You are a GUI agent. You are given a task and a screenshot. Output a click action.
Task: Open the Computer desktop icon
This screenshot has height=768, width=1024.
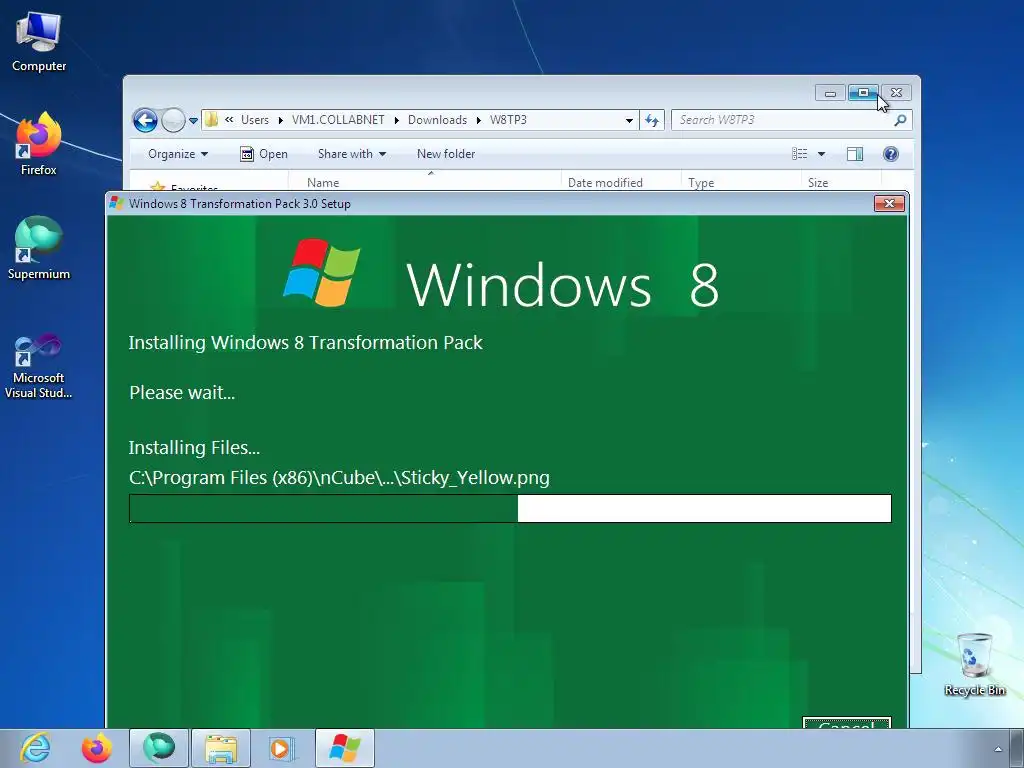point(39,42)
